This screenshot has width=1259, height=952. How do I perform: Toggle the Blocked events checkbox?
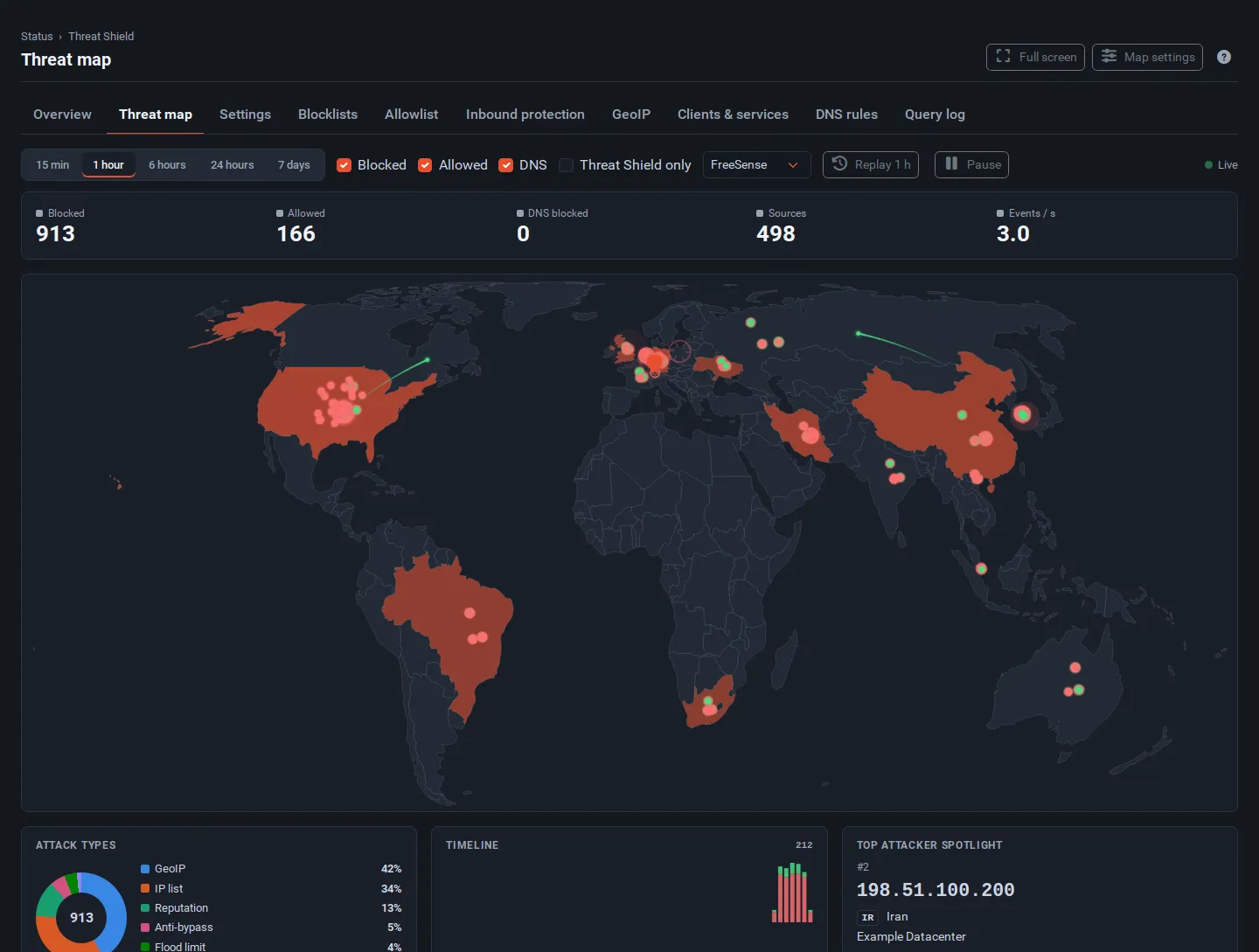click(344, 165)
